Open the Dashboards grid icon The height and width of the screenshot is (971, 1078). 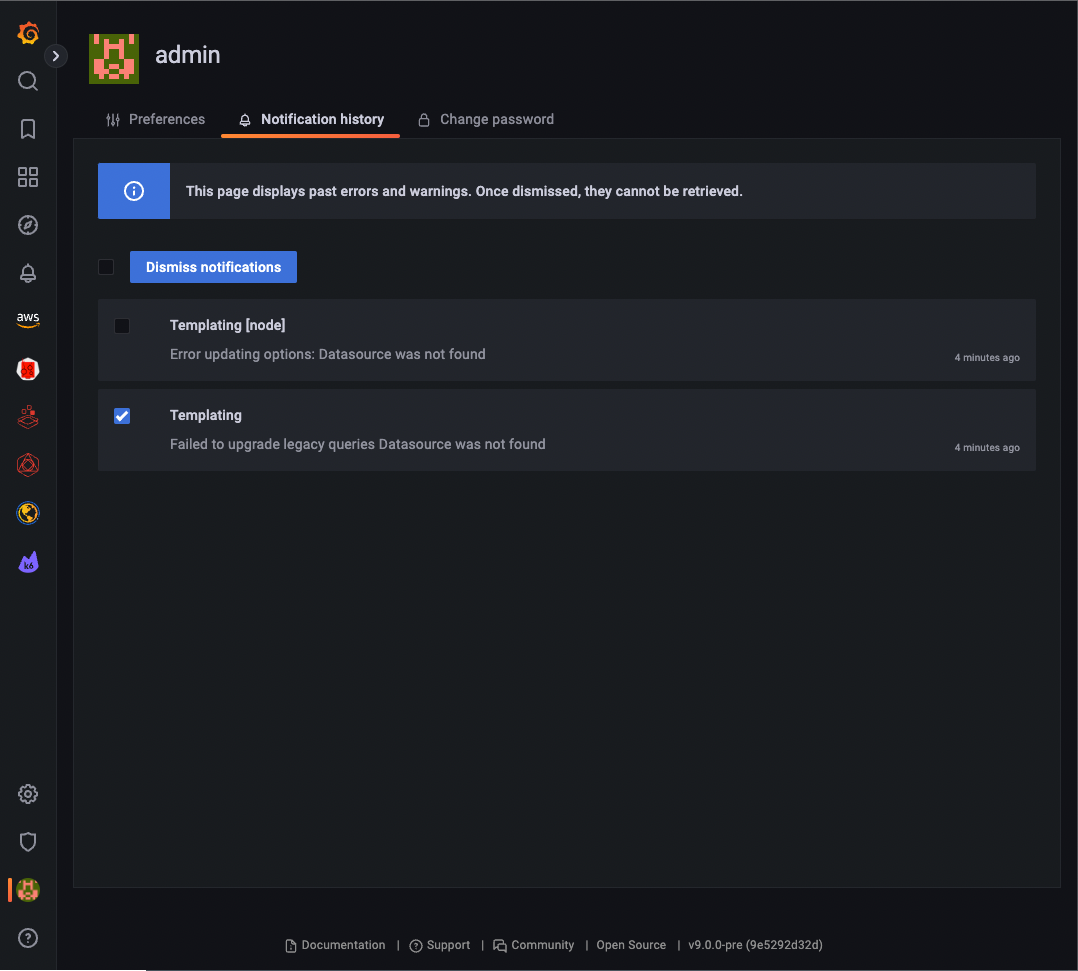[x=28, y=177]
